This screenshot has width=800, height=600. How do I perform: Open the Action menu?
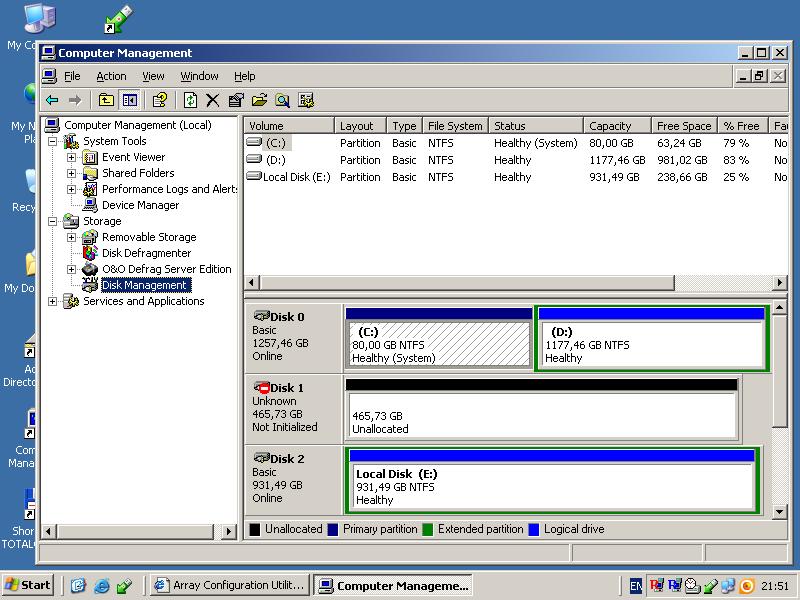pos(111,76)
